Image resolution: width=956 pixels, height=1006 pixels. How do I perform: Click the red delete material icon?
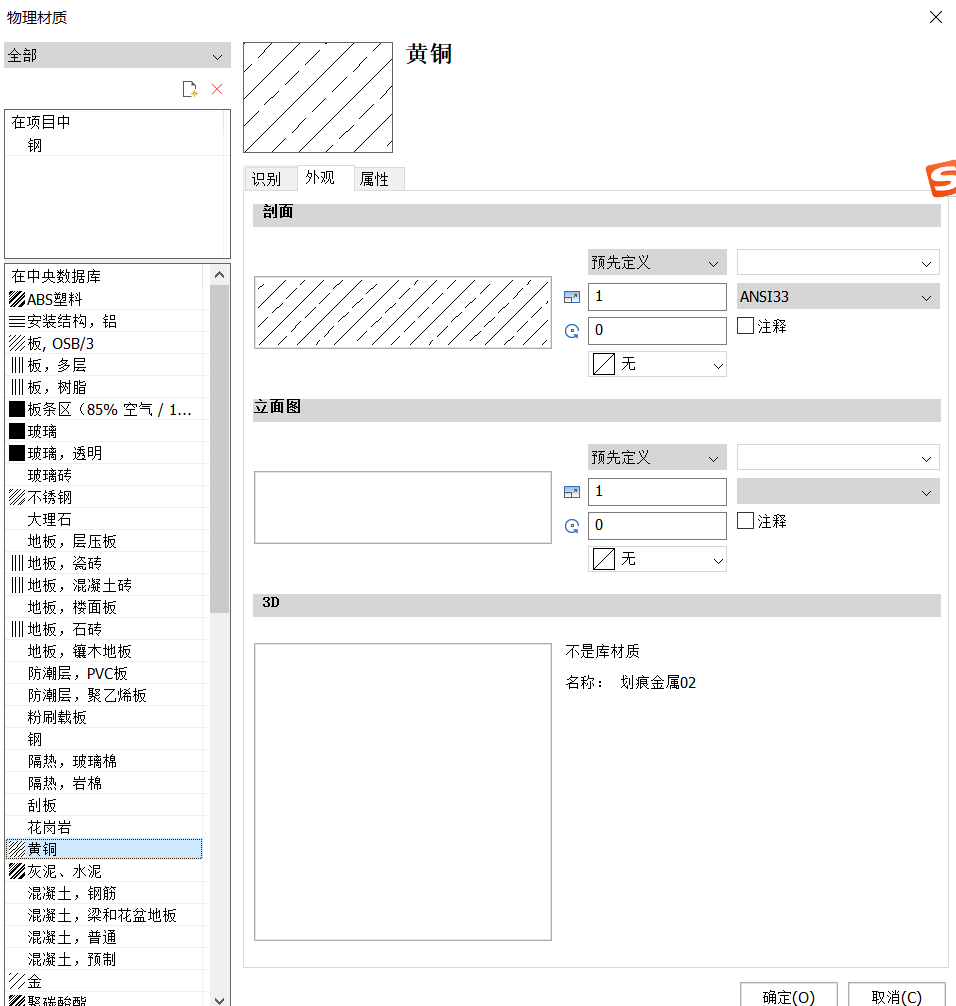coord(217,90)
